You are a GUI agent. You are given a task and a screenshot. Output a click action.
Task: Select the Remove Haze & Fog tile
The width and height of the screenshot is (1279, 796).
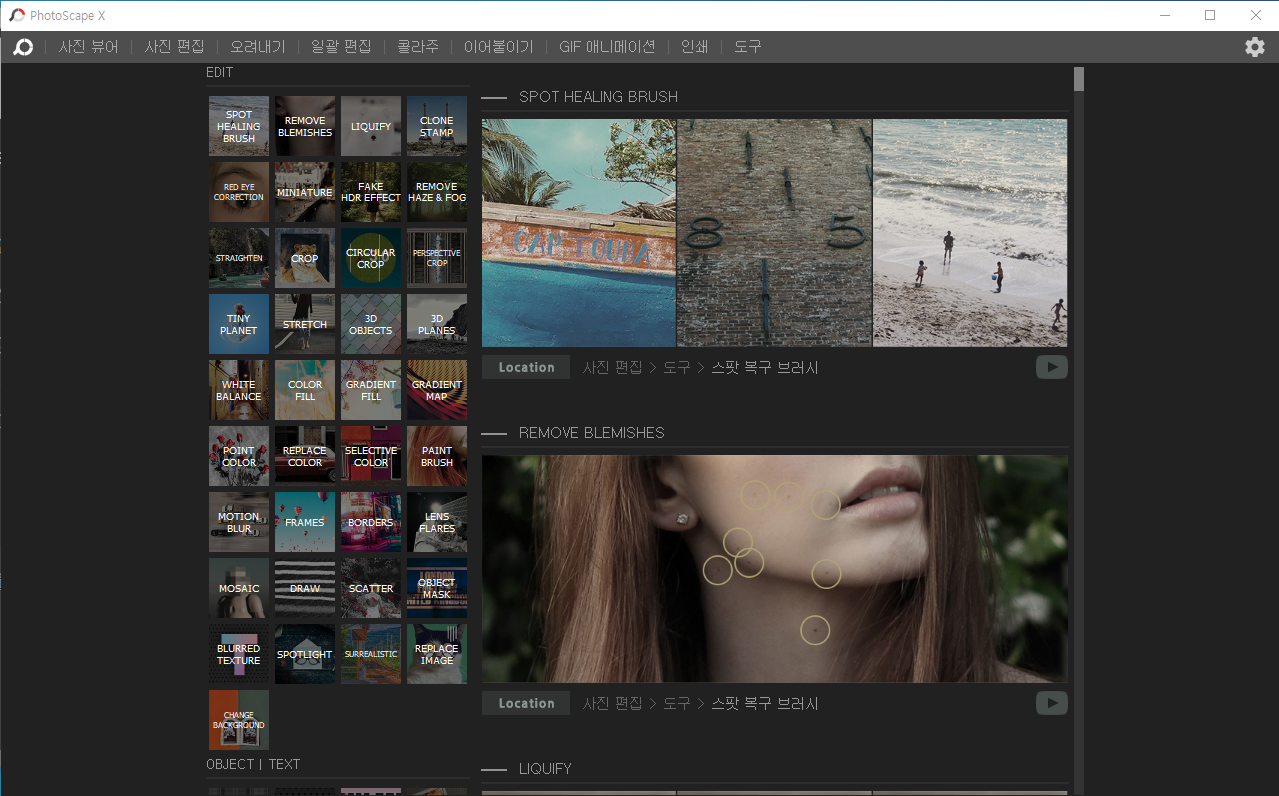[x=437, y=192]
